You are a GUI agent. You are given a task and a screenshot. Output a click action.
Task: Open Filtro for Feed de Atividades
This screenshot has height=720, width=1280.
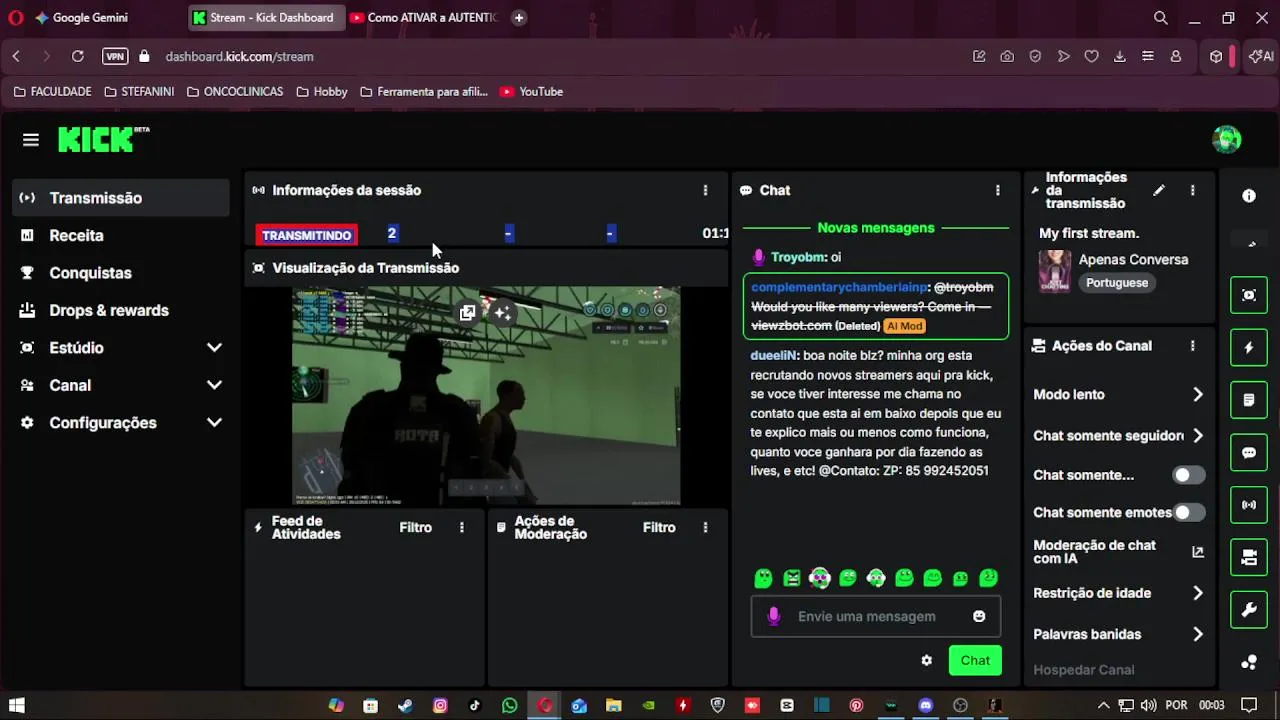[x=416, y=527]
